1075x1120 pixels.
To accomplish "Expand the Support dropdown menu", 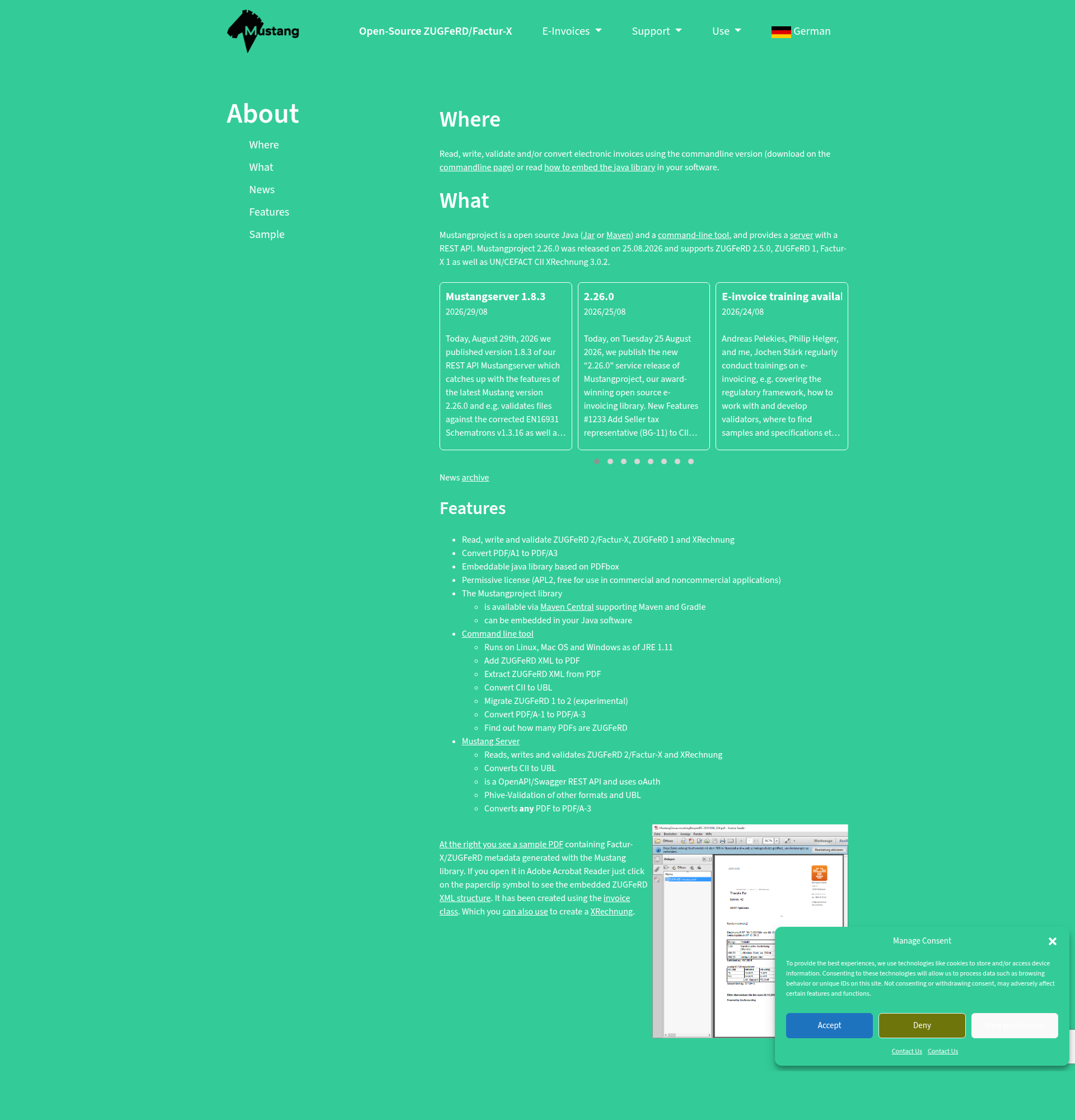I will point(656,31).
